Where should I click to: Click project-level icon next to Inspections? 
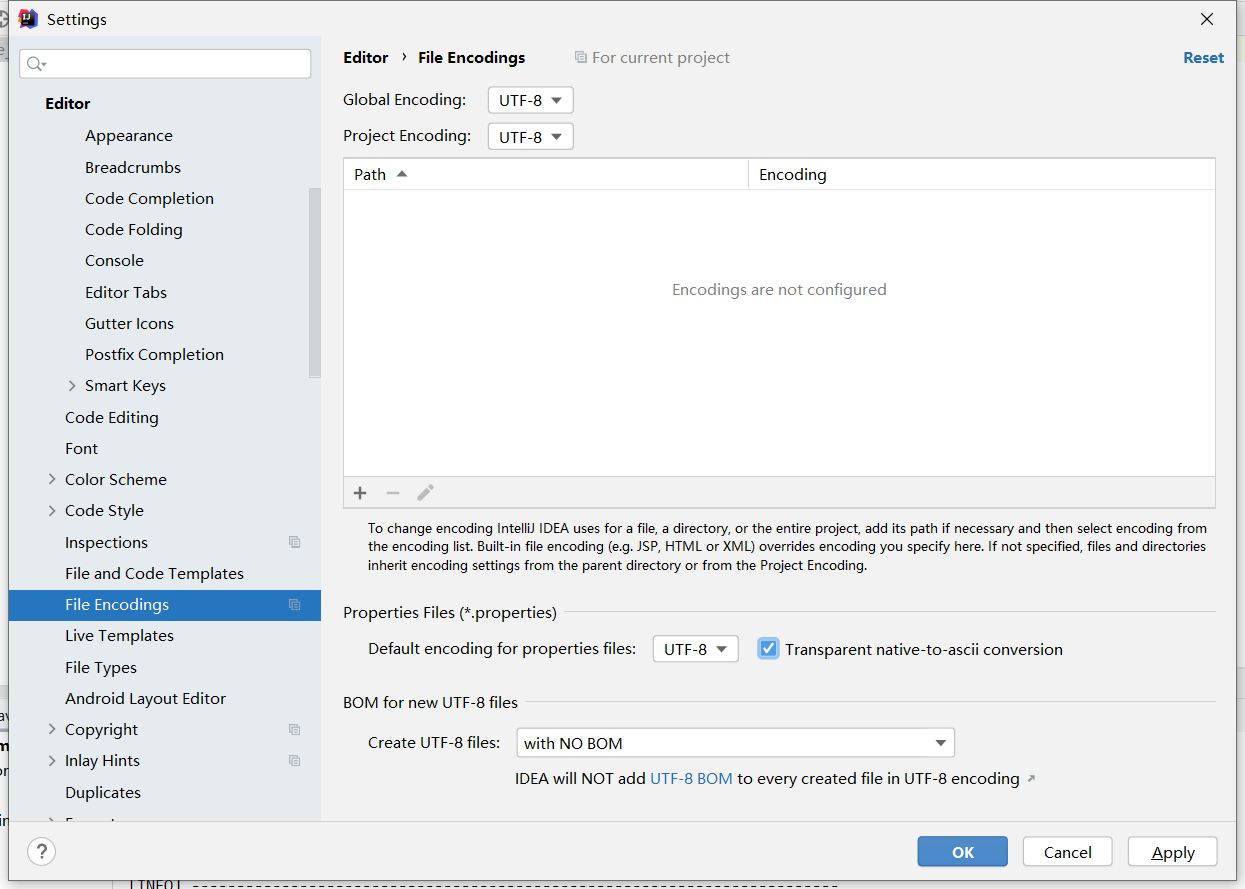pos(294,542)
